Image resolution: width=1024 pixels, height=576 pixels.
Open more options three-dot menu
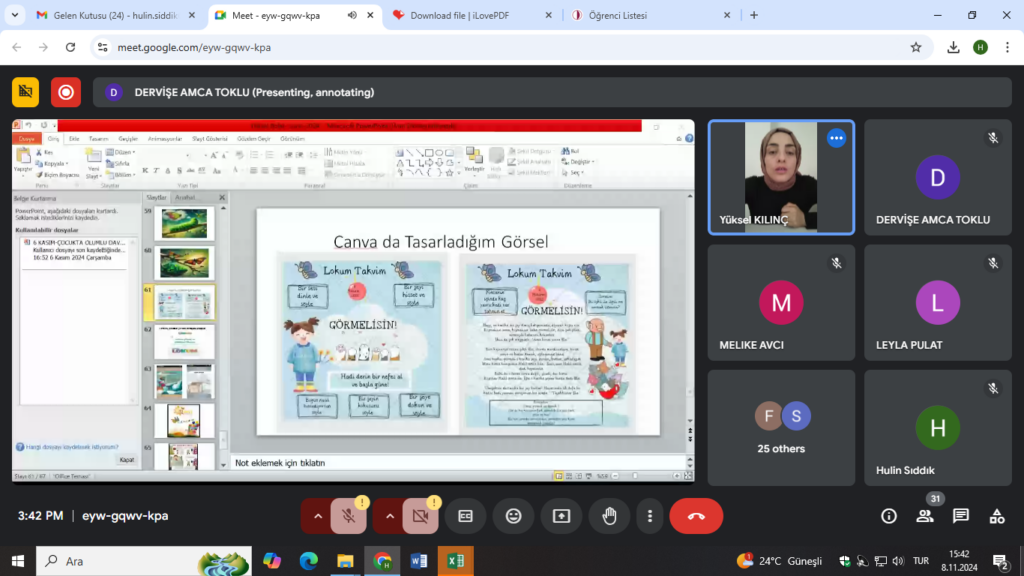(x=650, y=516)
